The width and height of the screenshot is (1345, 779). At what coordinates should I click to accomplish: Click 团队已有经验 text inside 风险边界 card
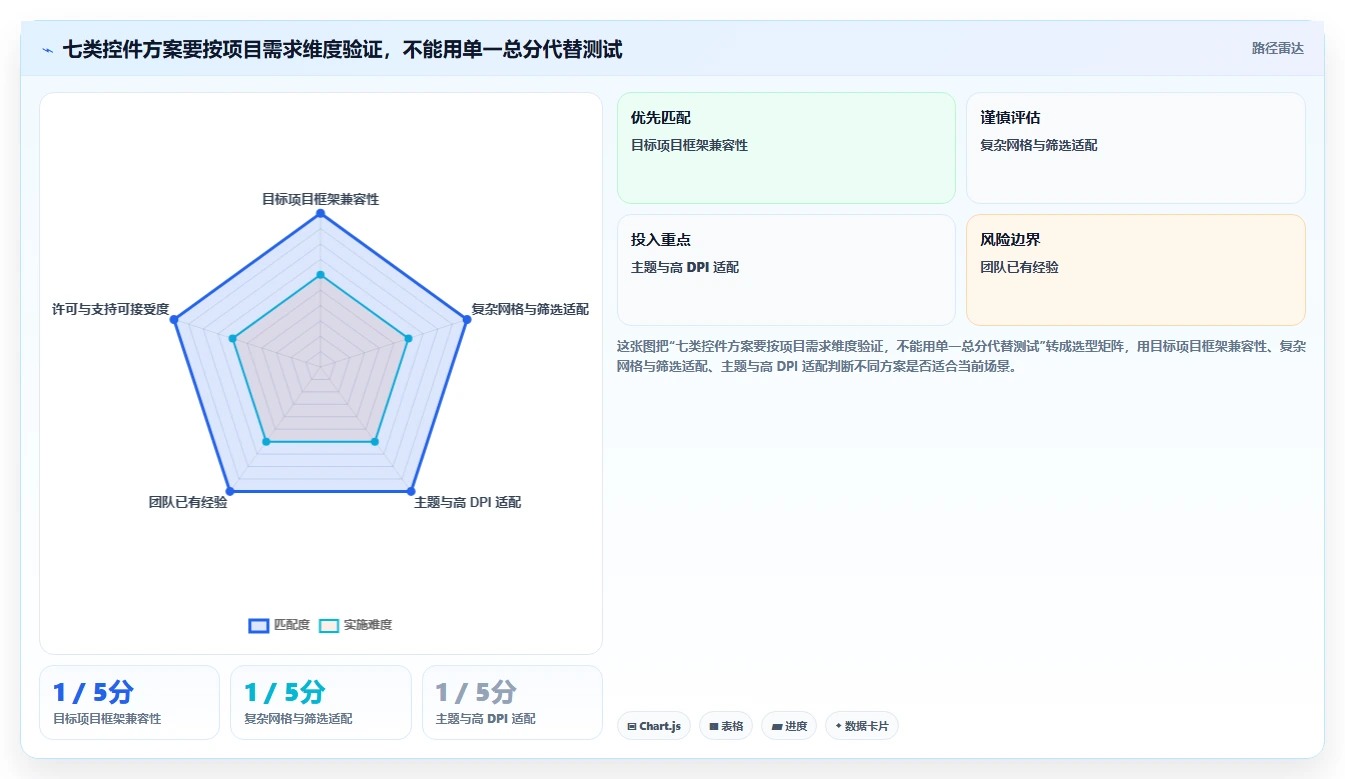[x=1020, y=267]
